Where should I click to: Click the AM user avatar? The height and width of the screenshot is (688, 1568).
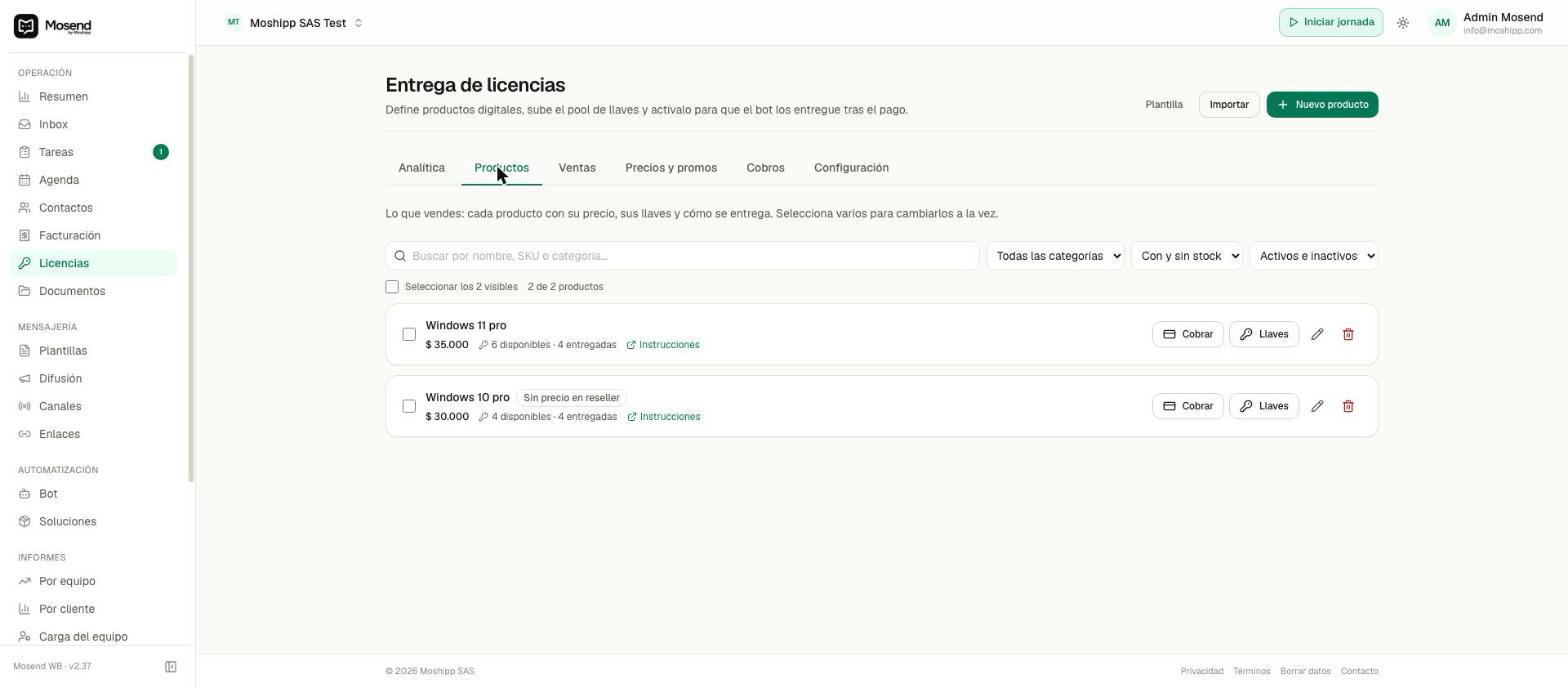click(1442, 23)
